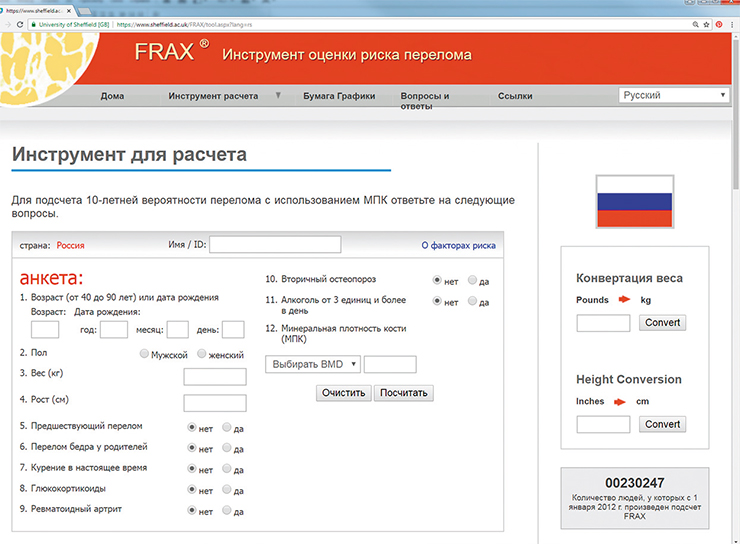The height and width of the screenshot is (544, 740).
Task: Choose да for Вторичный остеопороз
Action: 472,280
